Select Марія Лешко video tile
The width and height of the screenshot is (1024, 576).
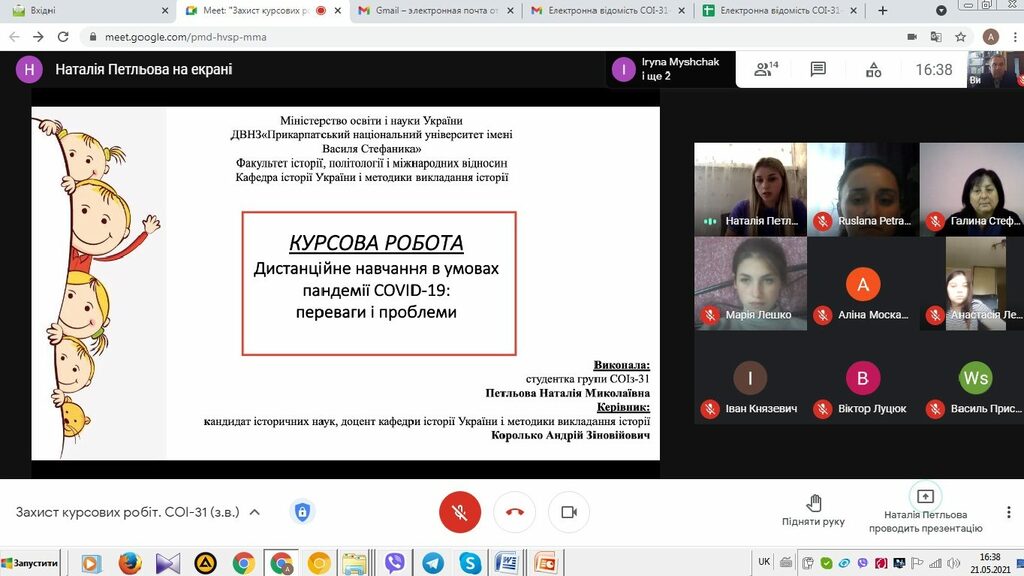tap(750, 283)
